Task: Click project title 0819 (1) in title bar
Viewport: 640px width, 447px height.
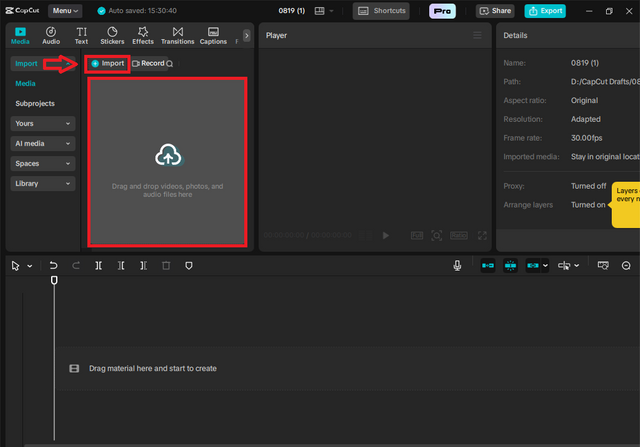Action: pos(291,11)
